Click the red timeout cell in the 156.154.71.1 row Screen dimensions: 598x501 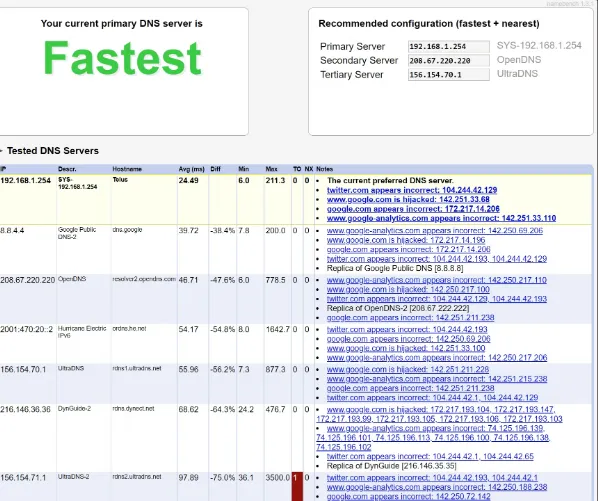pyautogui.click(x=297, y=487)
